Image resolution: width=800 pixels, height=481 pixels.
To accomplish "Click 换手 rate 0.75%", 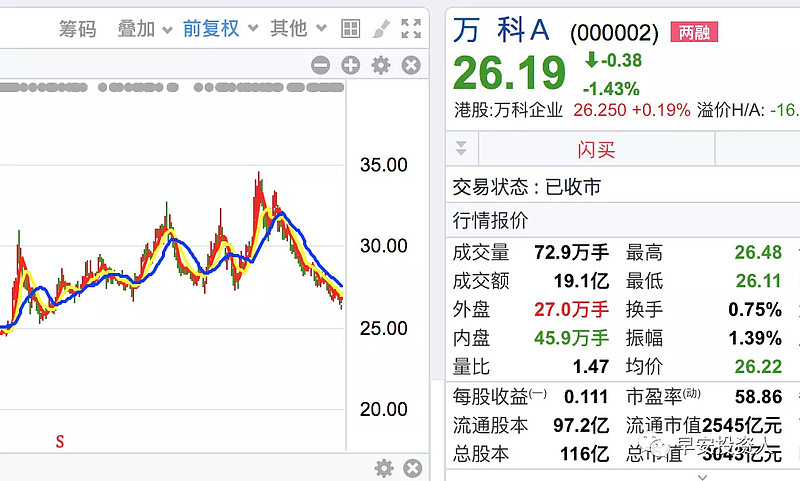I will 755,309.
